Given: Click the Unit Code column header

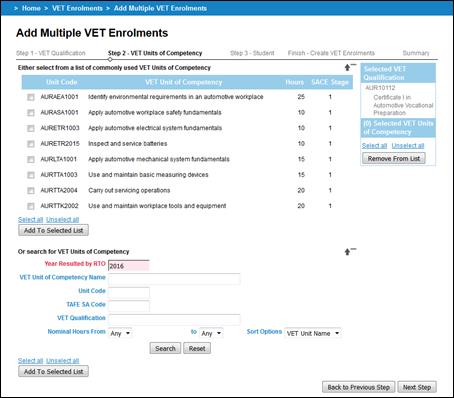Looking at the screenshot, I should [62, 82].
